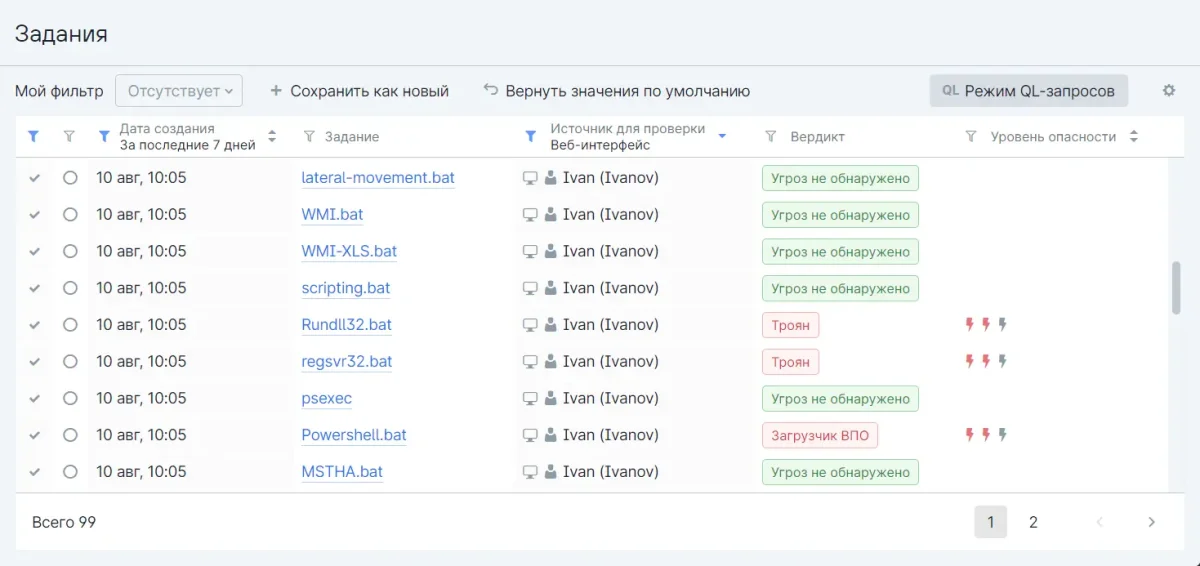This screenshot has height=566, width=1200.
Task: Open the MSTHA.bat task link
Action: tap(342, 472)
